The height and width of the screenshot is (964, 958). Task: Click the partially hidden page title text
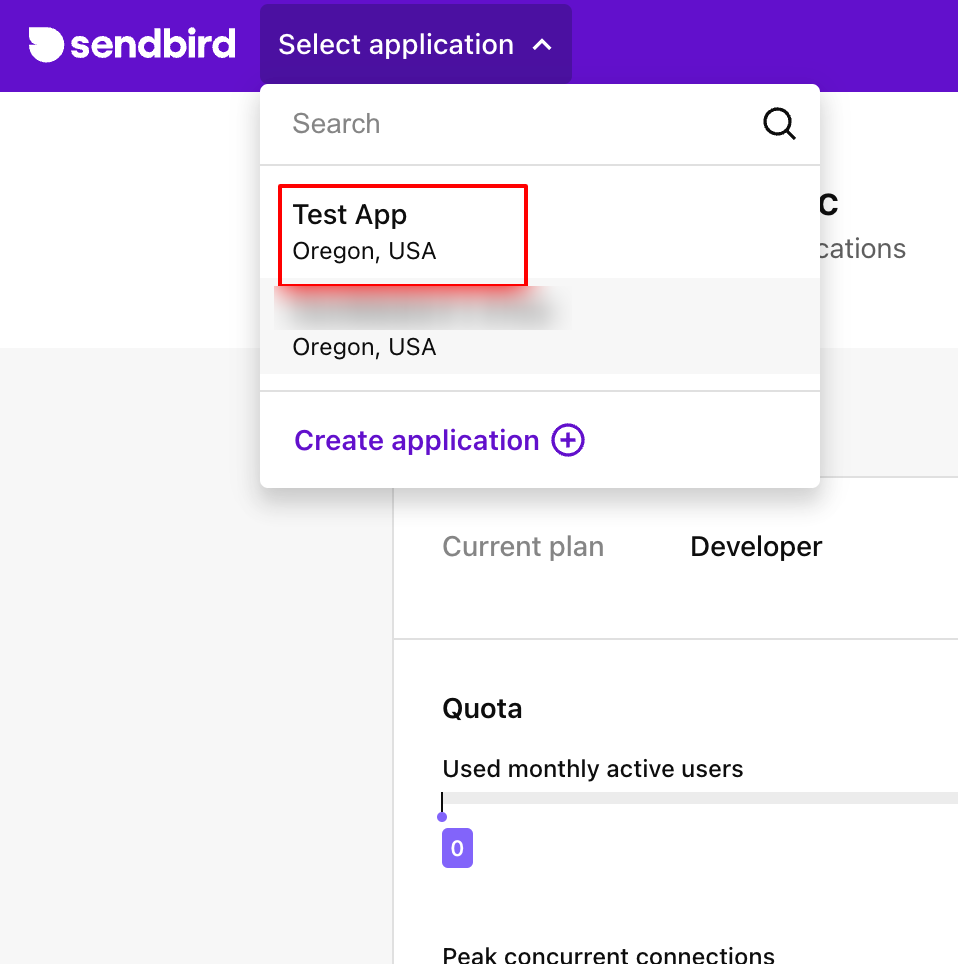829,204
